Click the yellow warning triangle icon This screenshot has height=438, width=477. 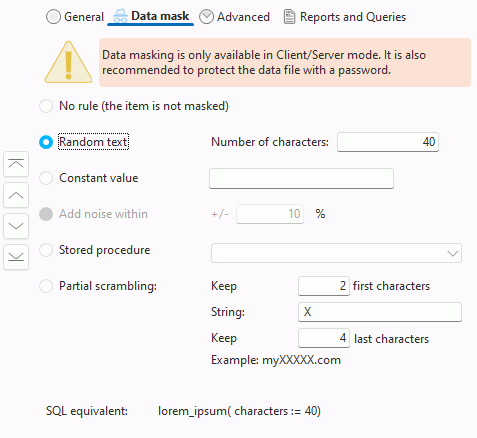coord(68,62)
